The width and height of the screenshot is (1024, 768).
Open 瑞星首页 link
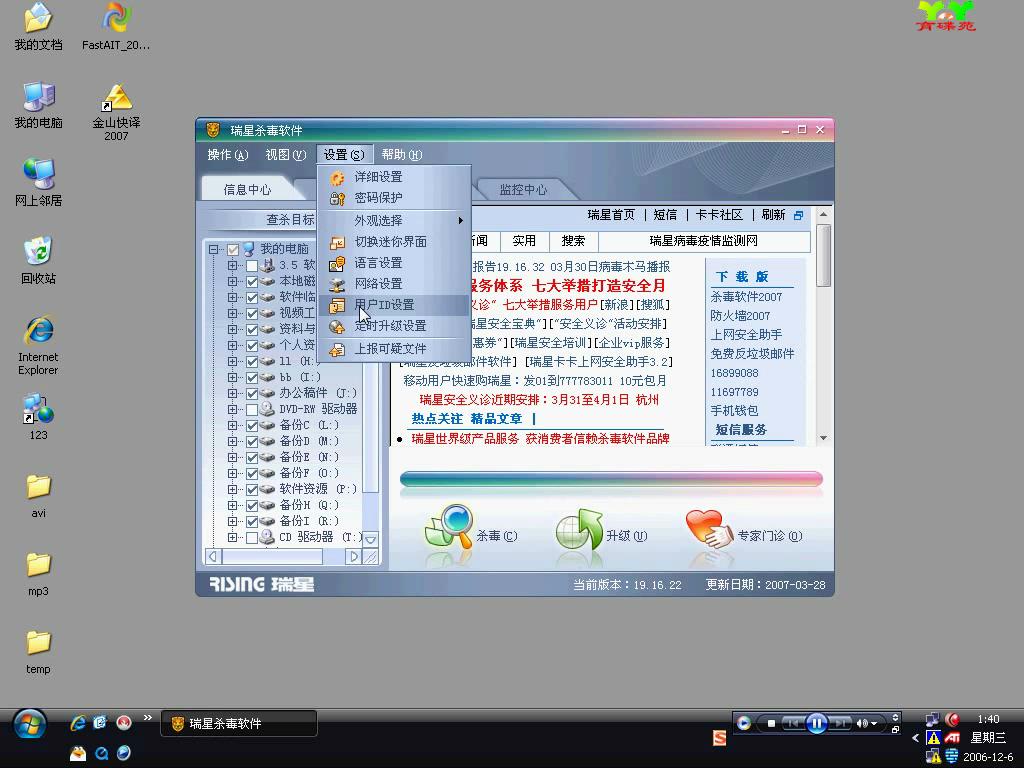(x=611, y=215)
